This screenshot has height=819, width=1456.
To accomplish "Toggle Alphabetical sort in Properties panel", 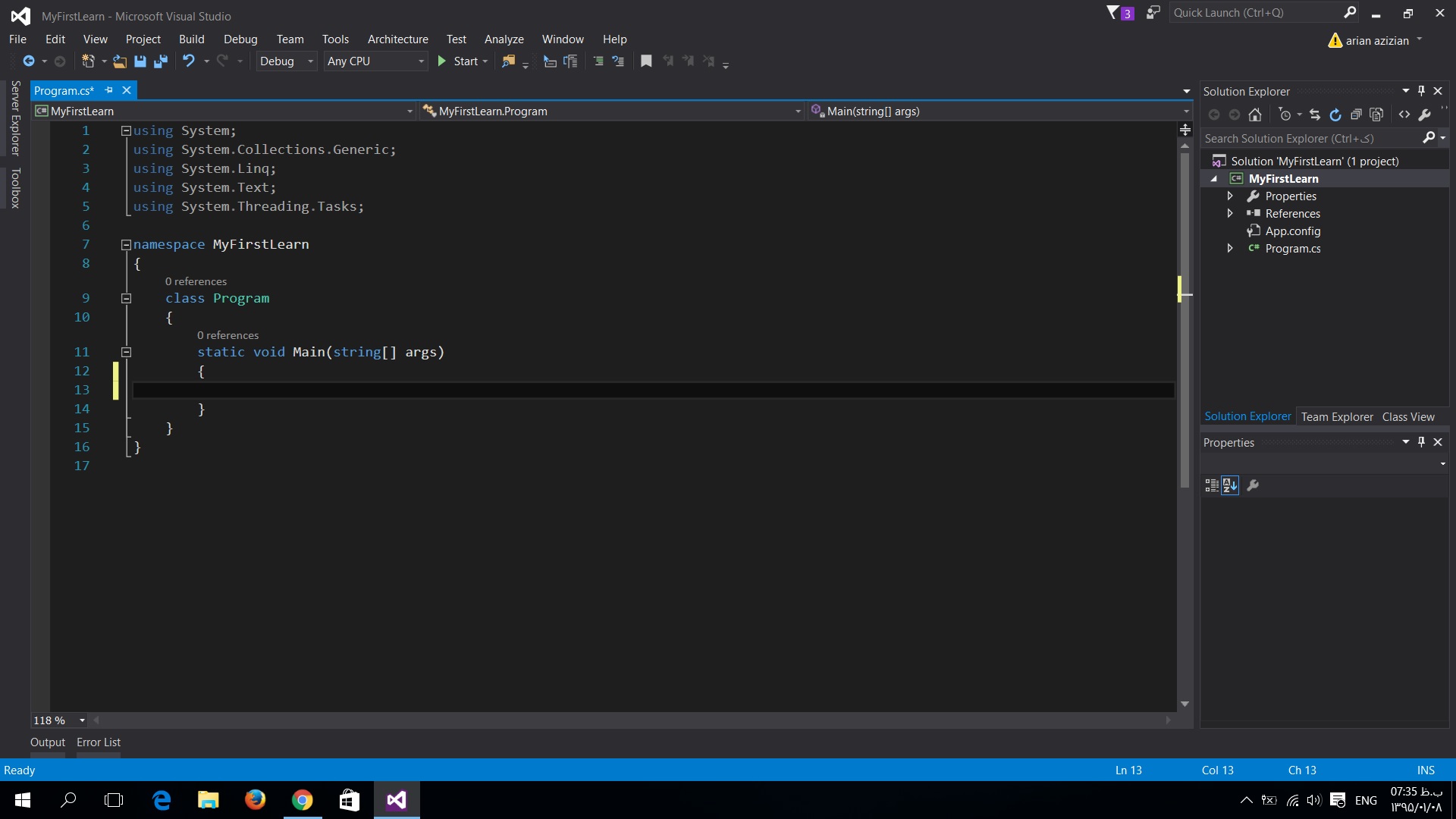I will point(1230,485).
